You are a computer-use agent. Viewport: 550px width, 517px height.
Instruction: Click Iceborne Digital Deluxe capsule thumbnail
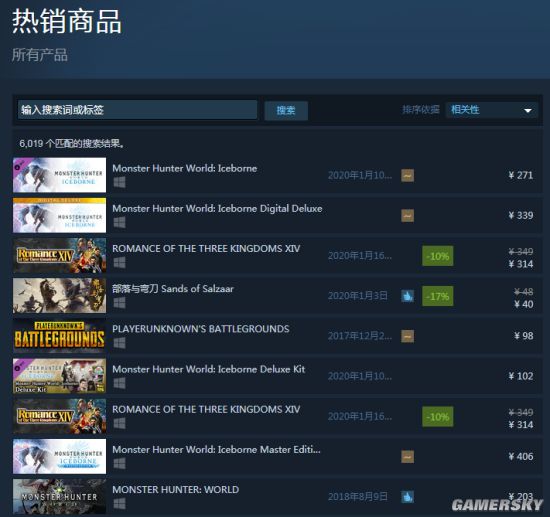pyautogui.click(x=59, y=215)
